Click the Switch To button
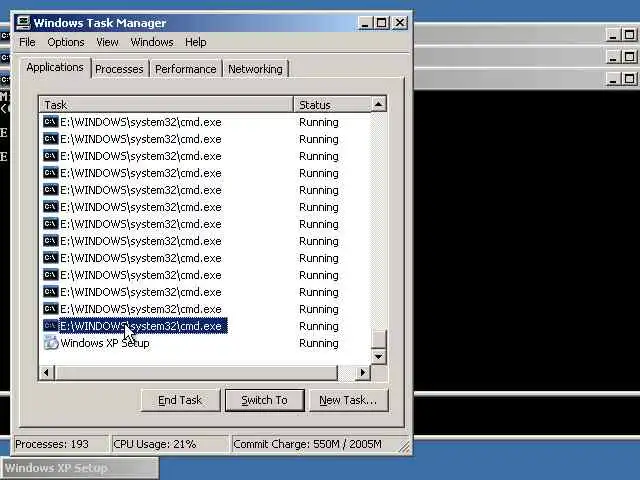 coord(264,400)
